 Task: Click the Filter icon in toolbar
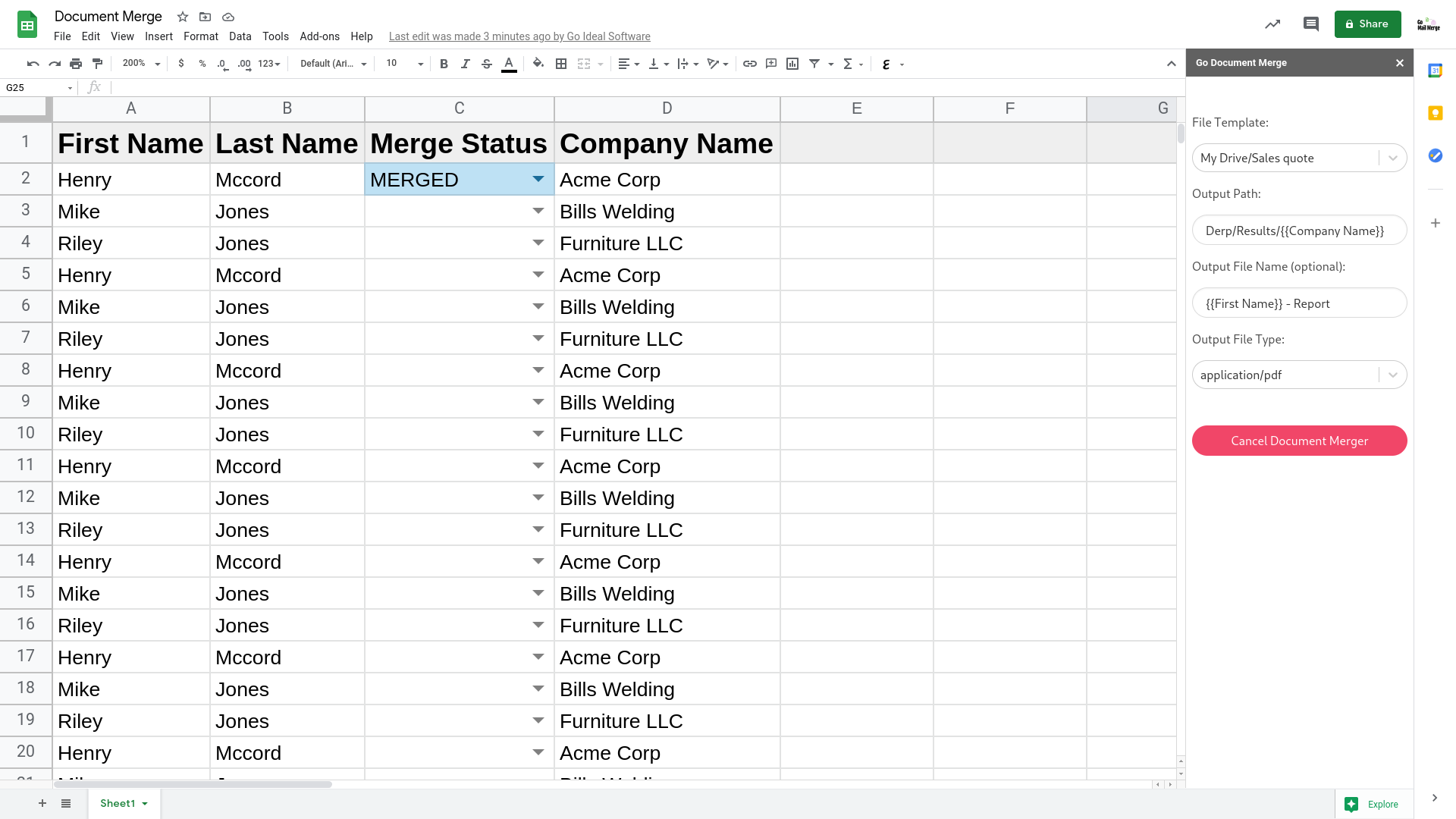(815, 63)
